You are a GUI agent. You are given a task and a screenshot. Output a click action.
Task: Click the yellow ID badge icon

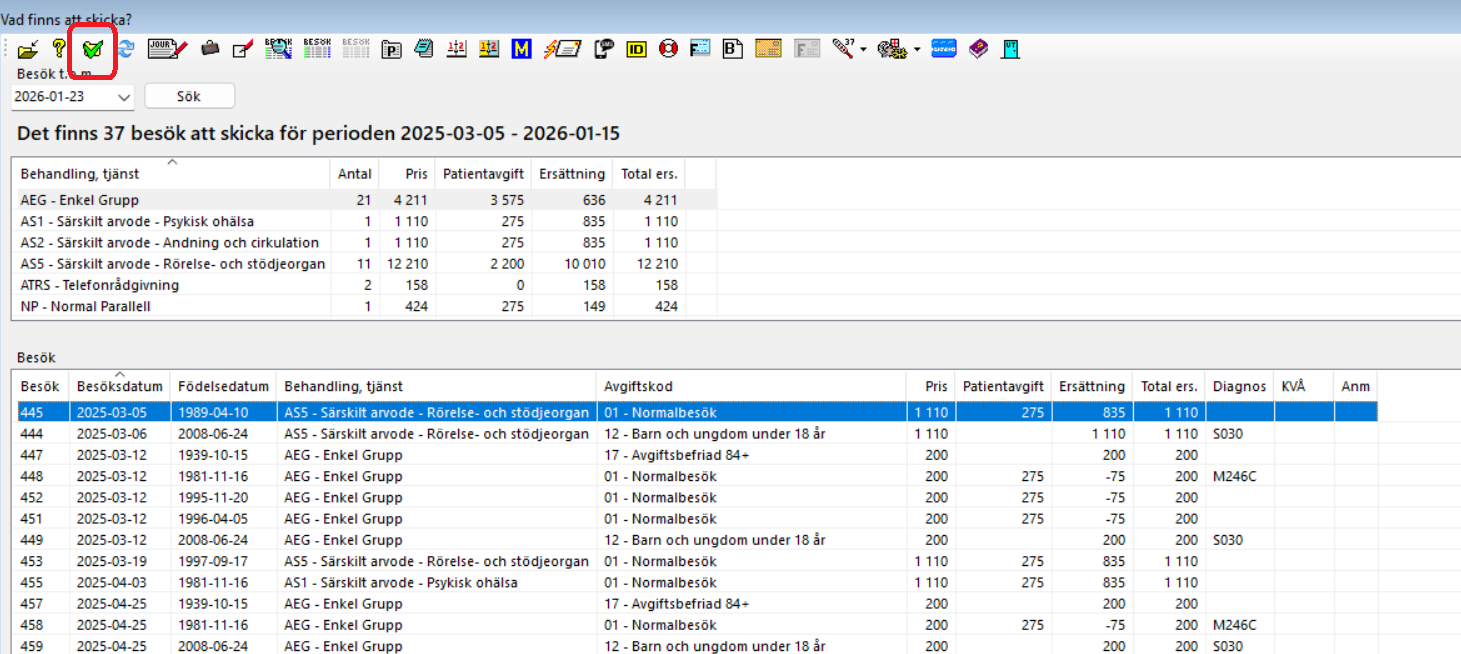tap(636, 48)
